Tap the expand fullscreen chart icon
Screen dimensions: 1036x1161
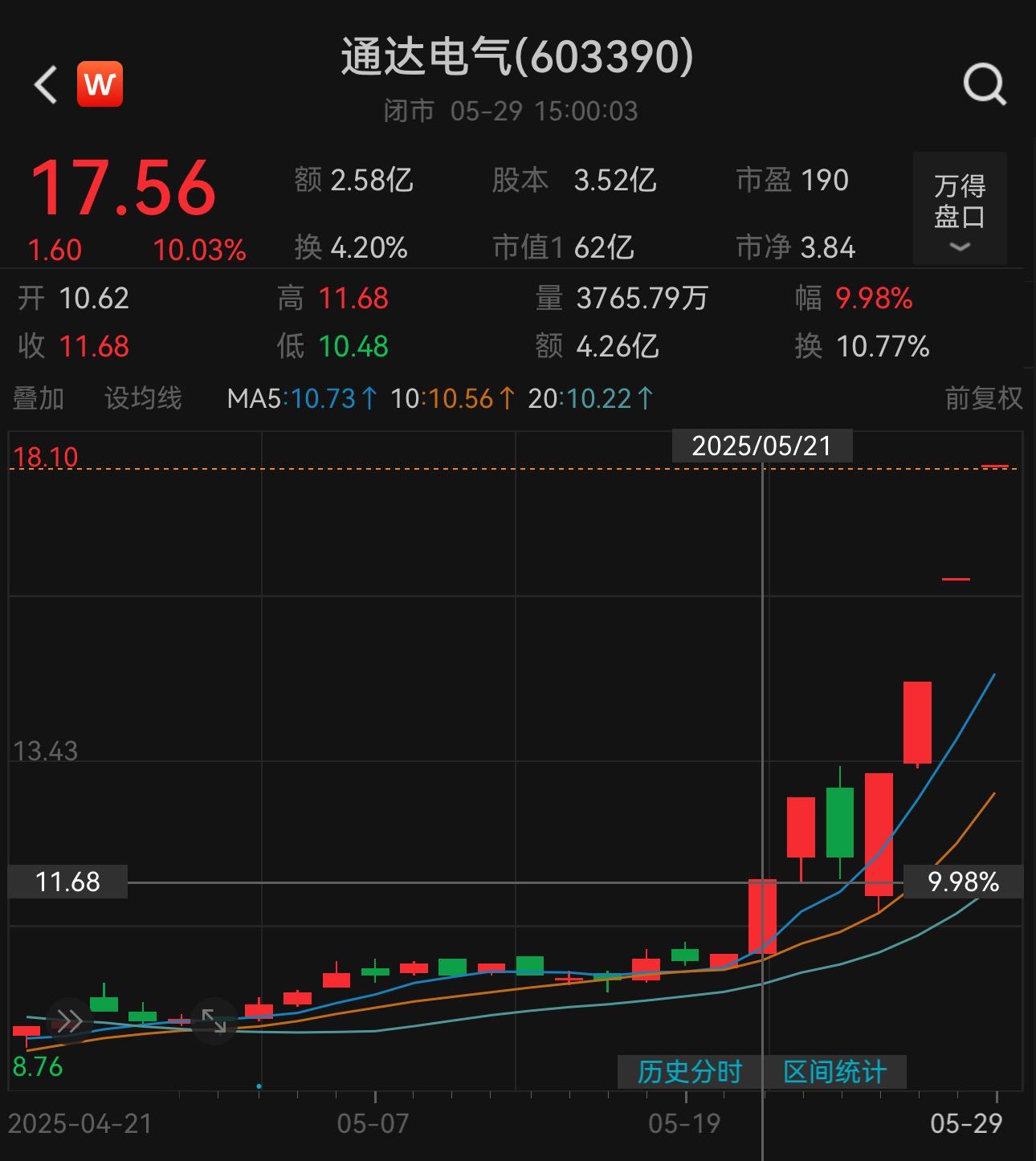pyautogui.click(x=214, y=1020)
